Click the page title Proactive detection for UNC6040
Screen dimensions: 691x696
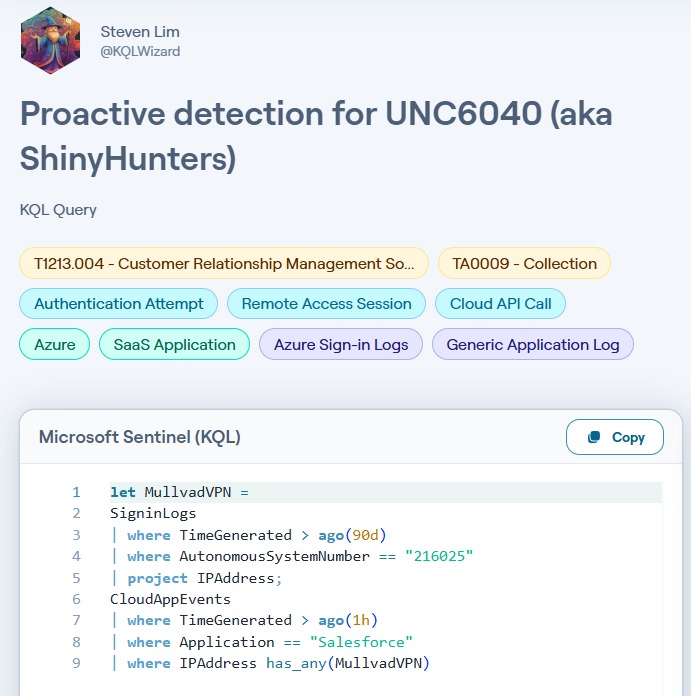point(316,136)
